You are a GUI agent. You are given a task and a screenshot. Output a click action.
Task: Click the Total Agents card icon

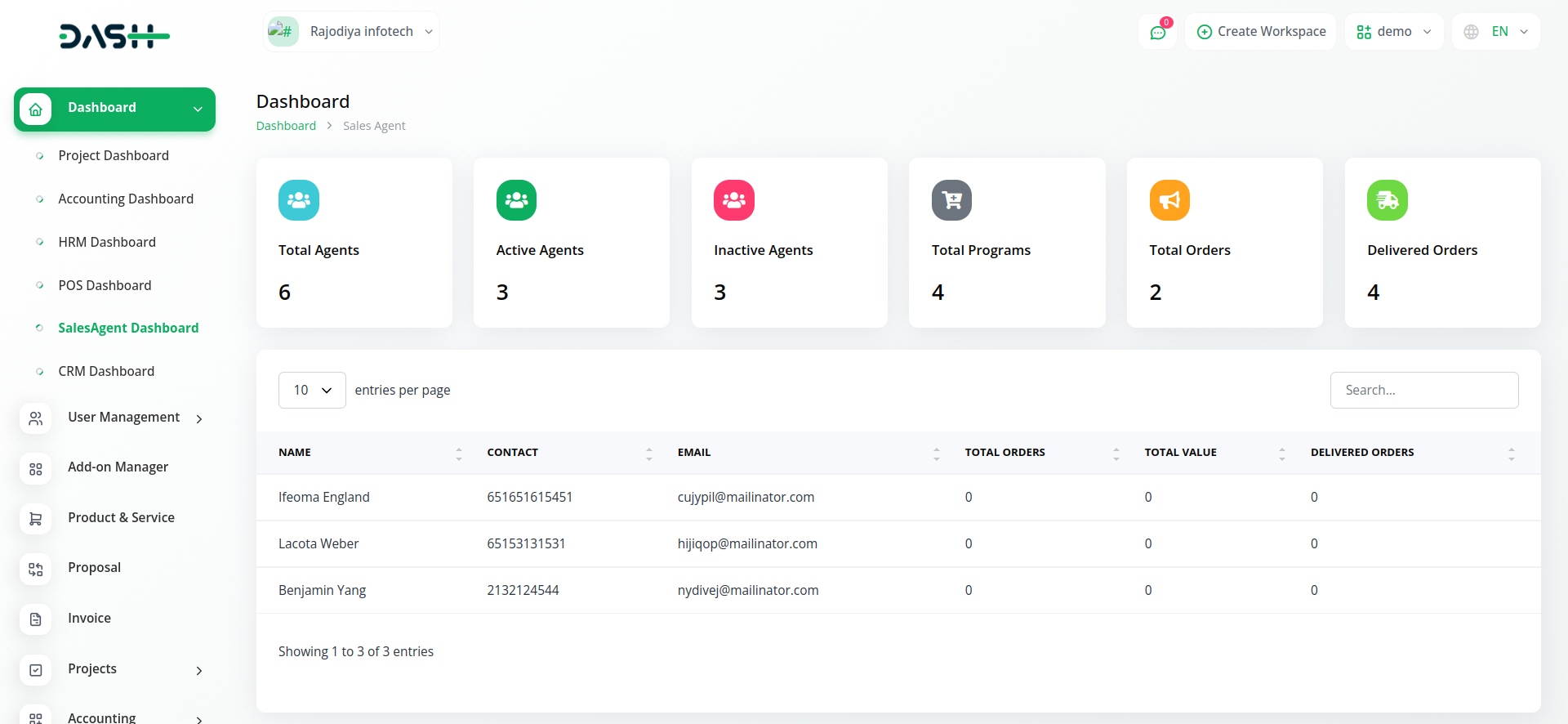click(298, 200)
